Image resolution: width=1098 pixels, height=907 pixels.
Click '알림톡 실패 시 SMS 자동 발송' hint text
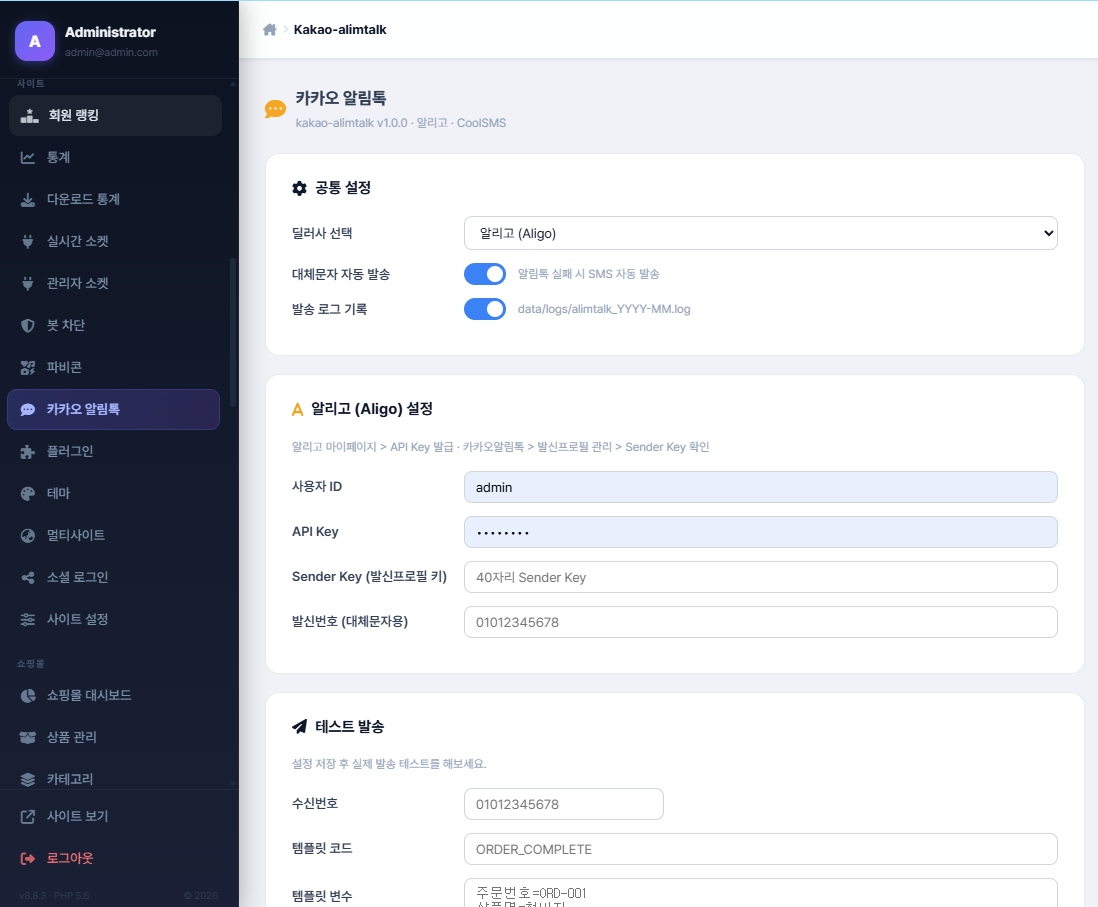[588, 274]
